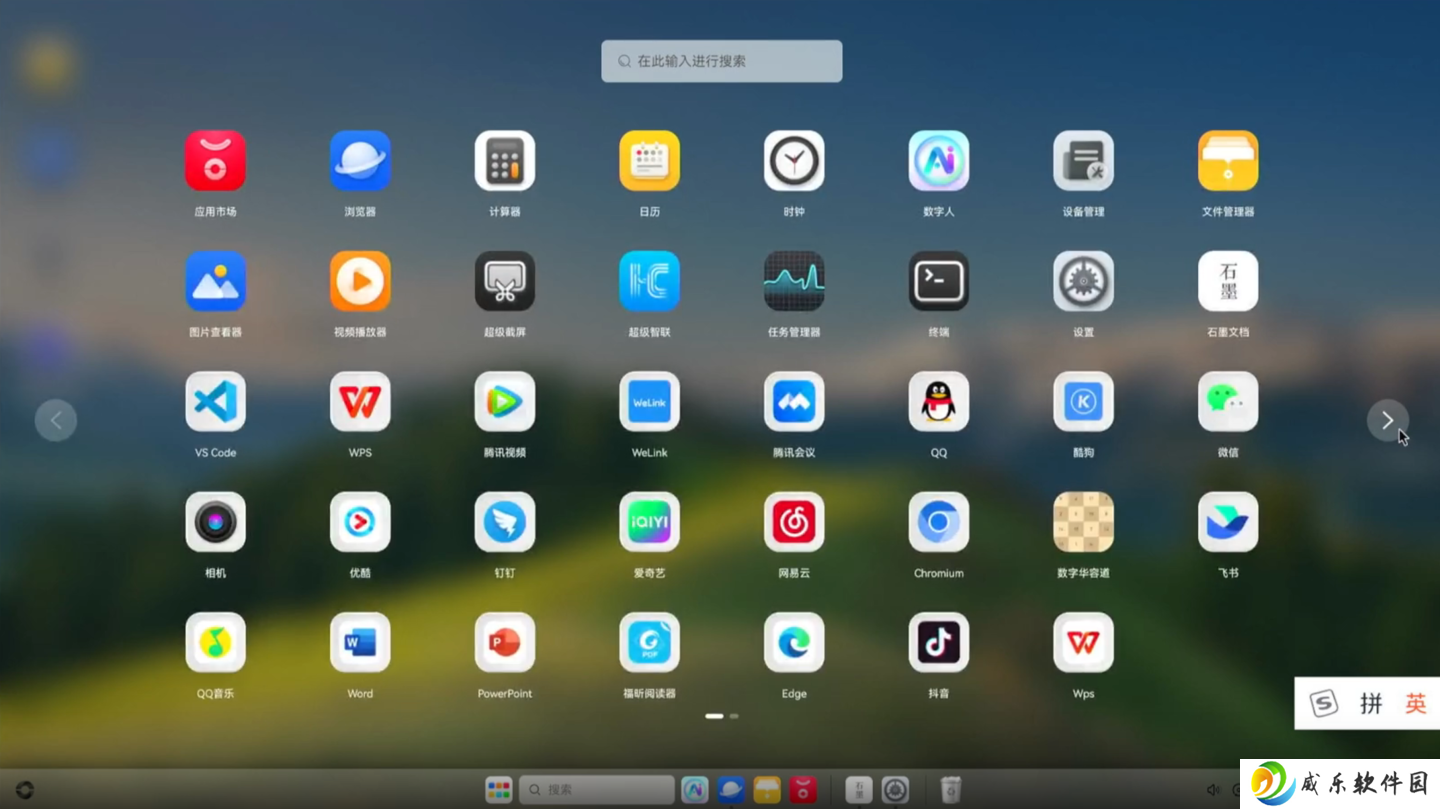
Task: Click the system icon at the taskbar's left end
Action: pyautogui.click(x=25, y=790)
